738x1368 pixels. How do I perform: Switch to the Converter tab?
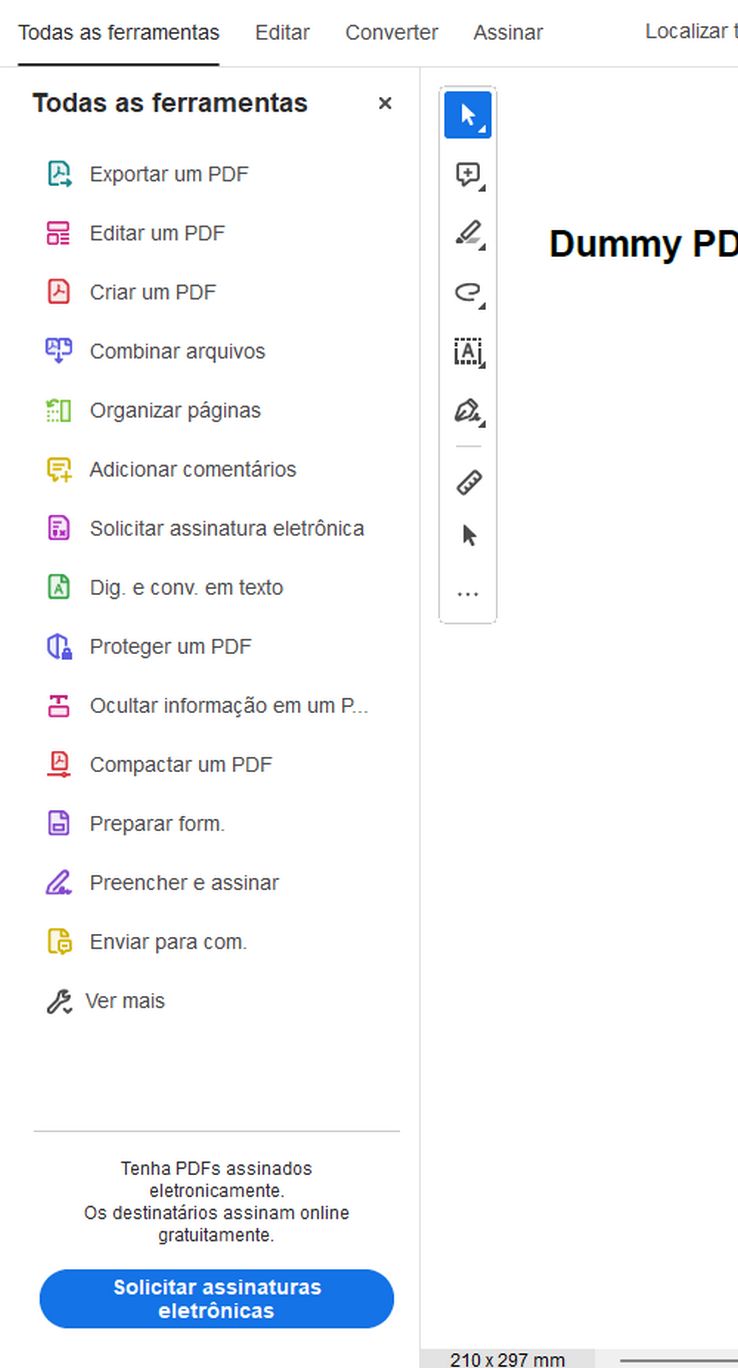coord(391,32)
